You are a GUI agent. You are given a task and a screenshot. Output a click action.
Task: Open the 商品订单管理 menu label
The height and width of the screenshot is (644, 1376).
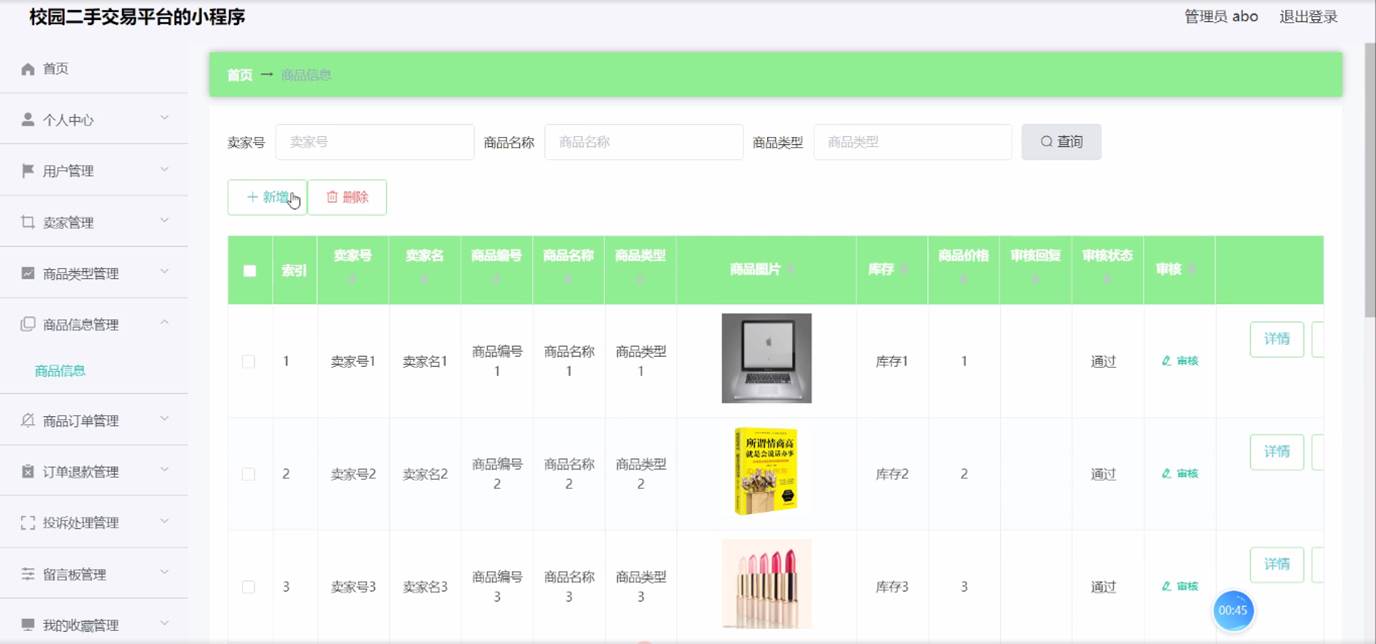[x=81, y=421]
